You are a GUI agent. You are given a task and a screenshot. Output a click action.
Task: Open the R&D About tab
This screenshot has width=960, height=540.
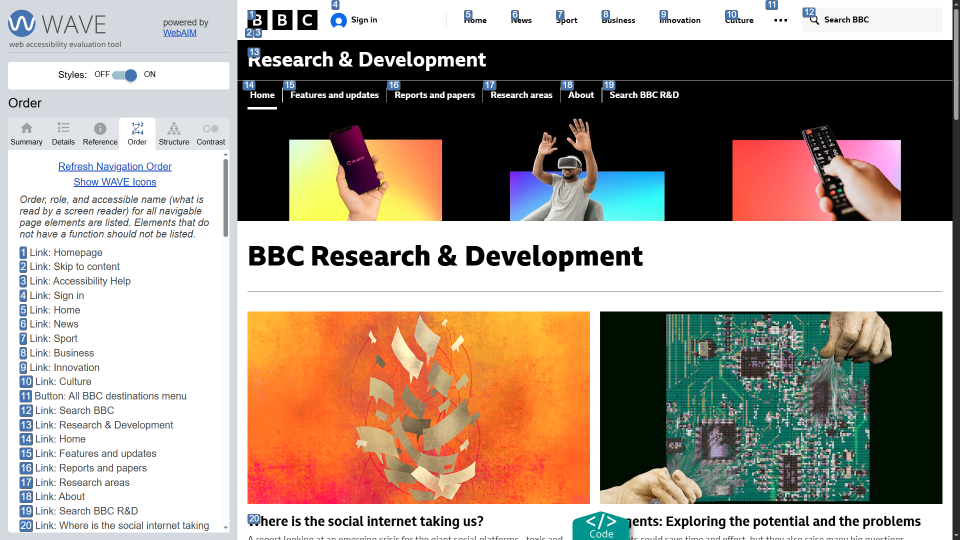pyautogui.click(x=581, y=95)
